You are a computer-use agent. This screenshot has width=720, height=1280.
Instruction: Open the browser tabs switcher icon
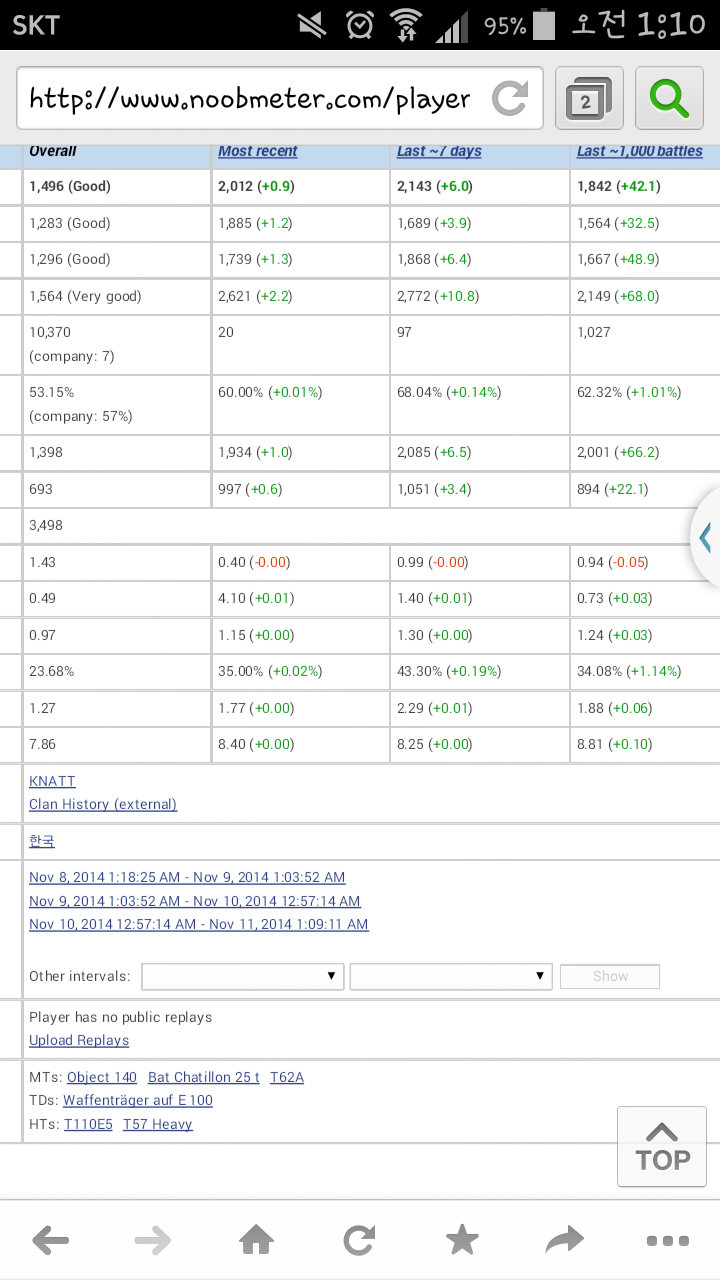point(589,99)
